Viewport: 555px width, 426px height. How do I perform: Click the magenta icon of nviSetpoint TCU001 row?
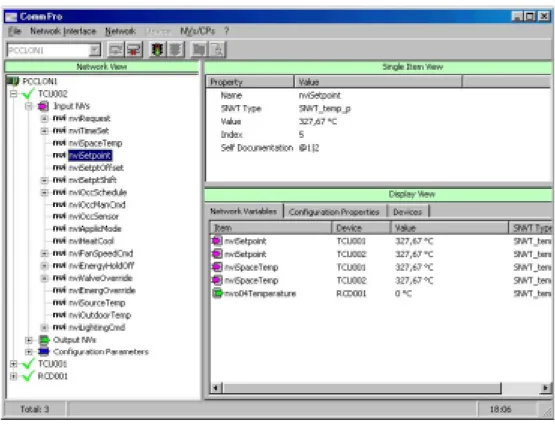point(217,241)
